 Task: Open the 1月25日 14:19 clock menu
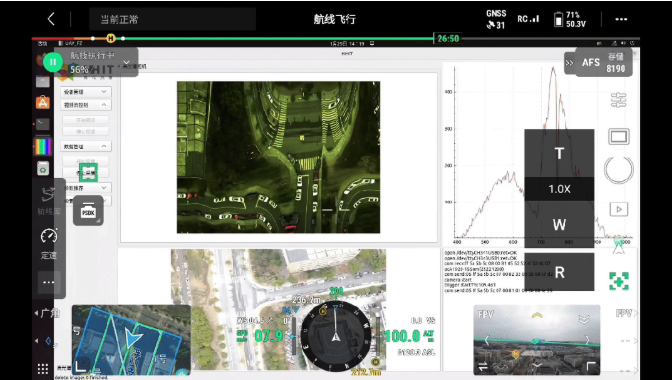[348, 44]
